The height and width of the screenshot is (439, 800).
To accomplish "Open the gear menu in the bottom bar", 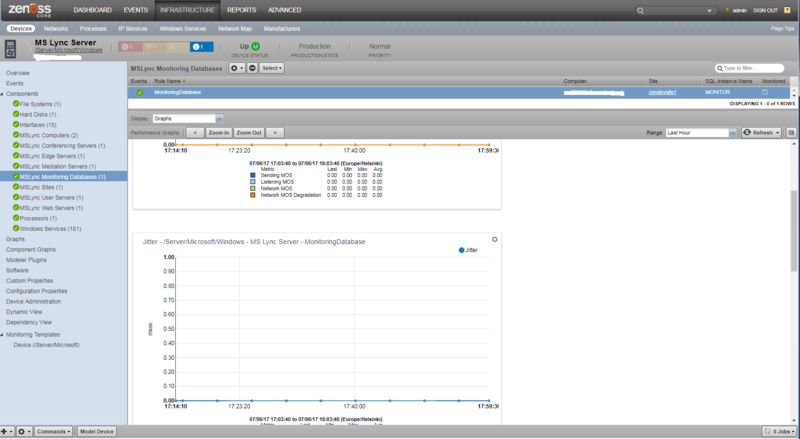I will [x=24, y=431].
